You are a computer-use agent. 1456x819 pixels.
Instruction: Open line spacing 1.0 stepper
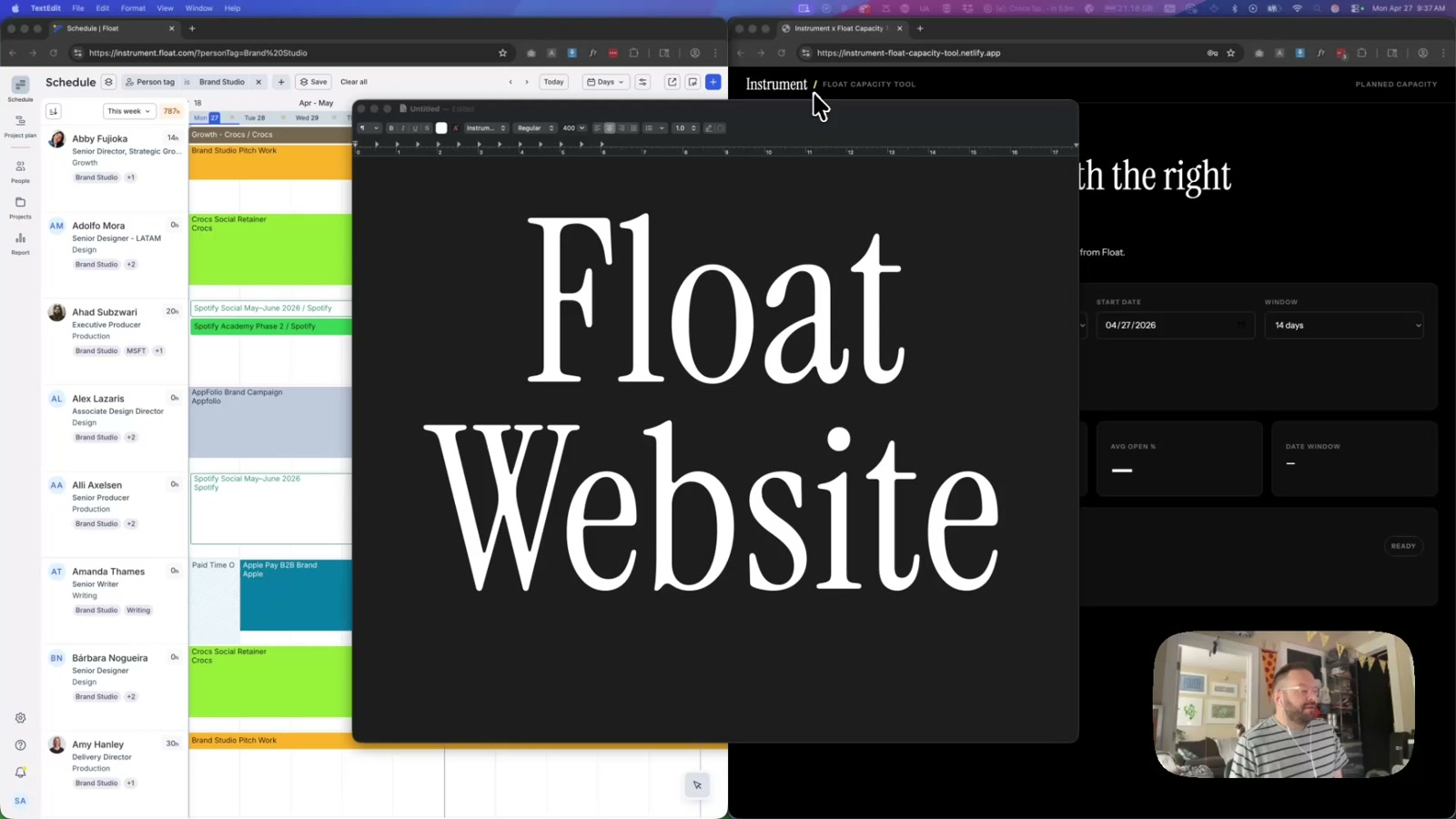coord(685,128)
